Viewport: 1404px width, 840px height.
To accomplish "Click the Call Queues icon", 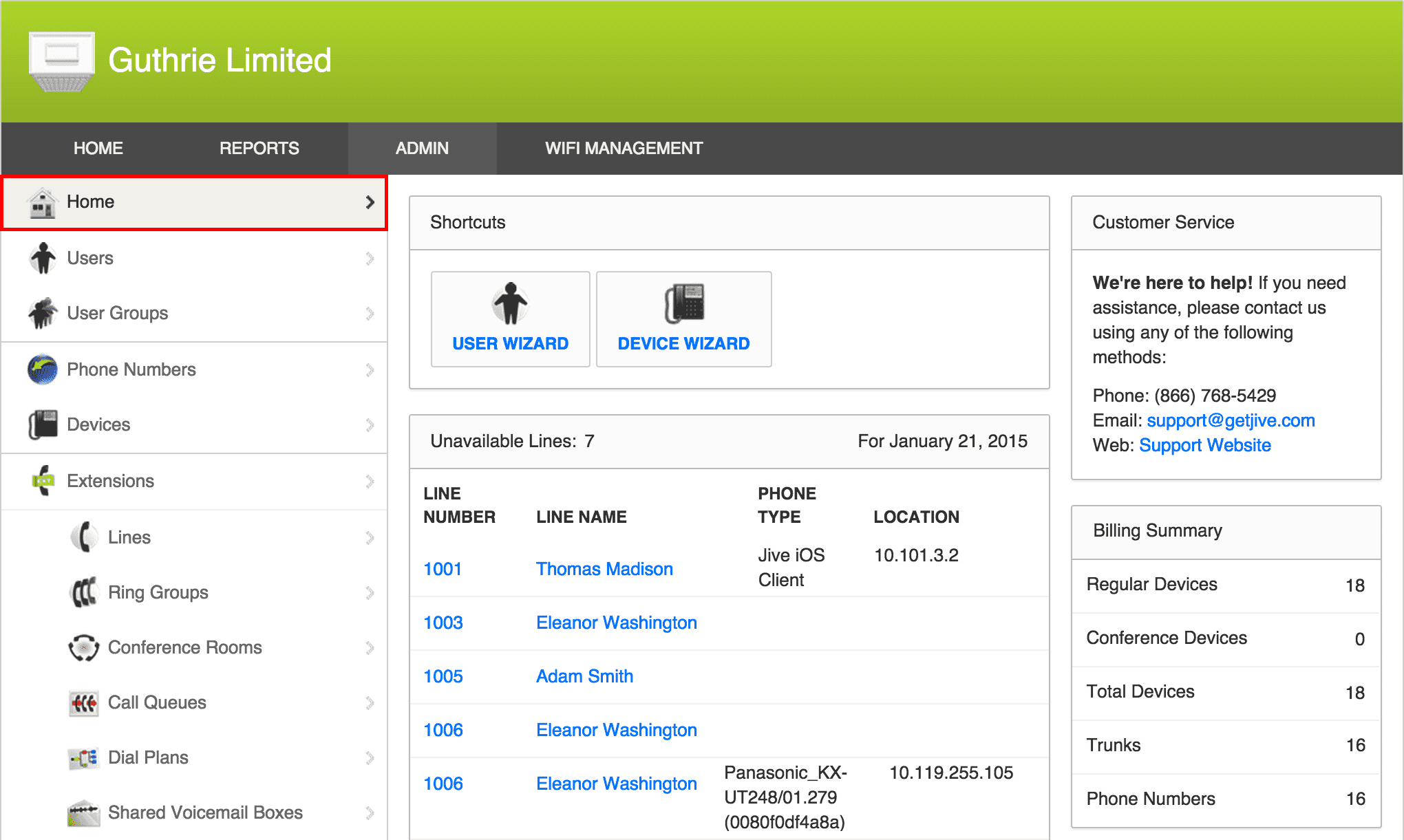I will click(x=84, y=702).
